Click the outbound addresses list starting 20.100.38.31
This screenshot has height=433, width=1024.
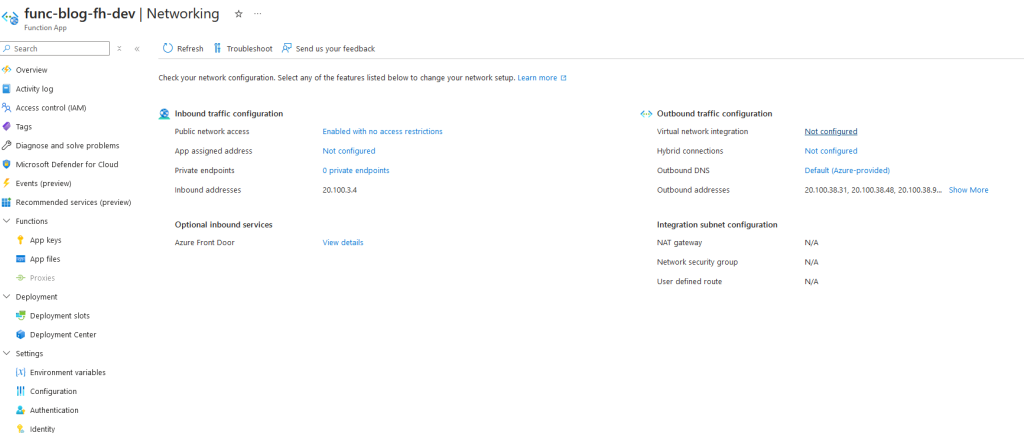873,190
